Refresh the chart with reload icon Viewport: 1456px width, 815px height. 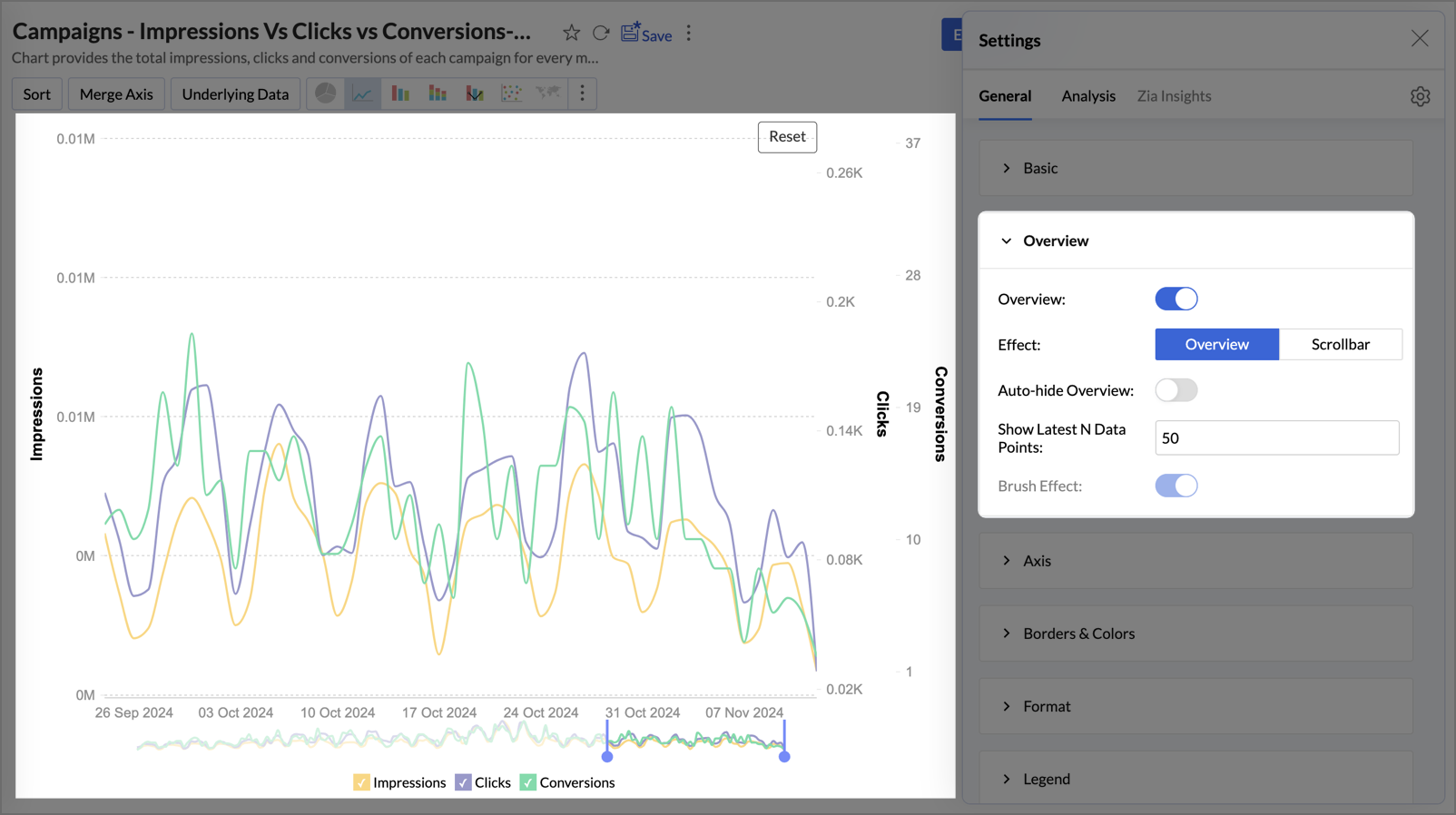[601, 34]
